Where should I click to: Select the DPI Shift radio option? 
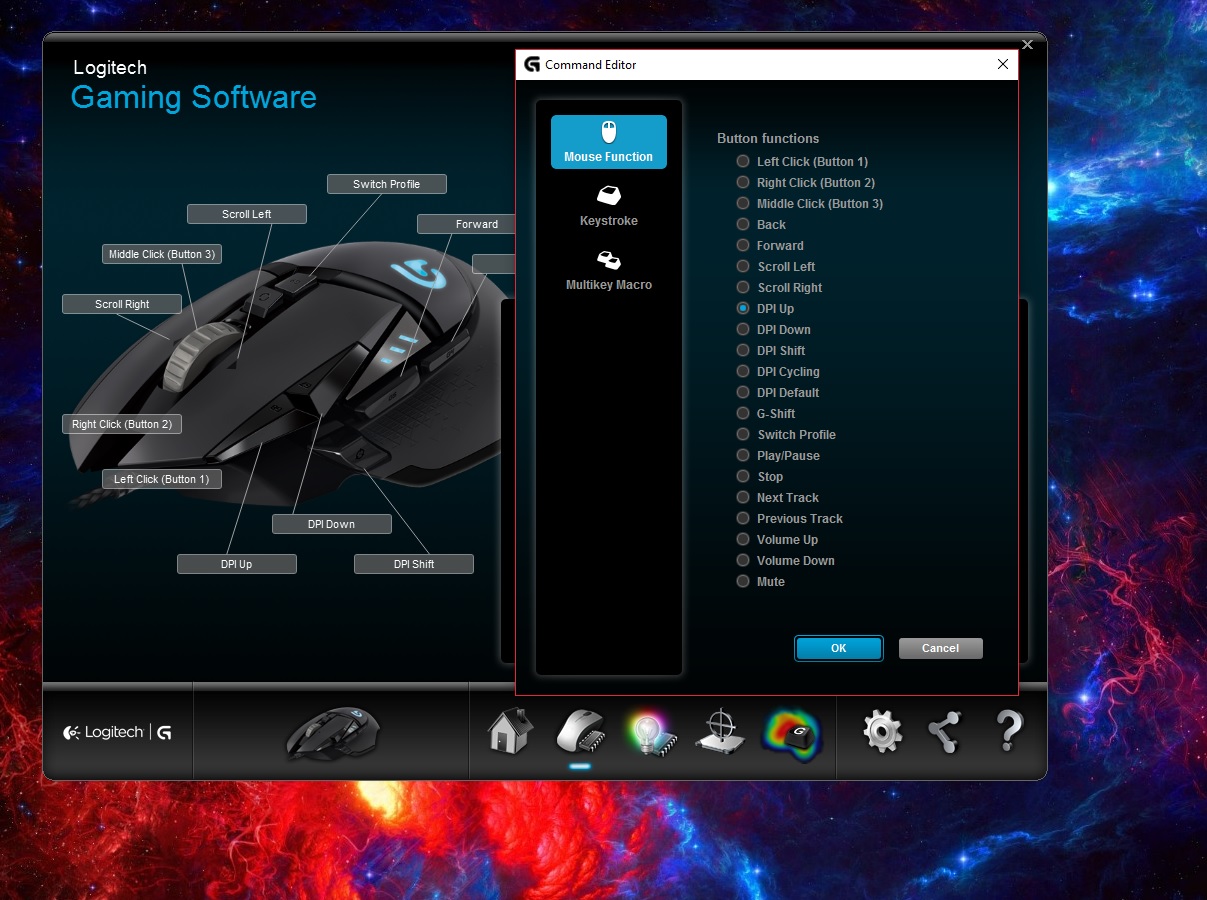[x=743, y=350]
